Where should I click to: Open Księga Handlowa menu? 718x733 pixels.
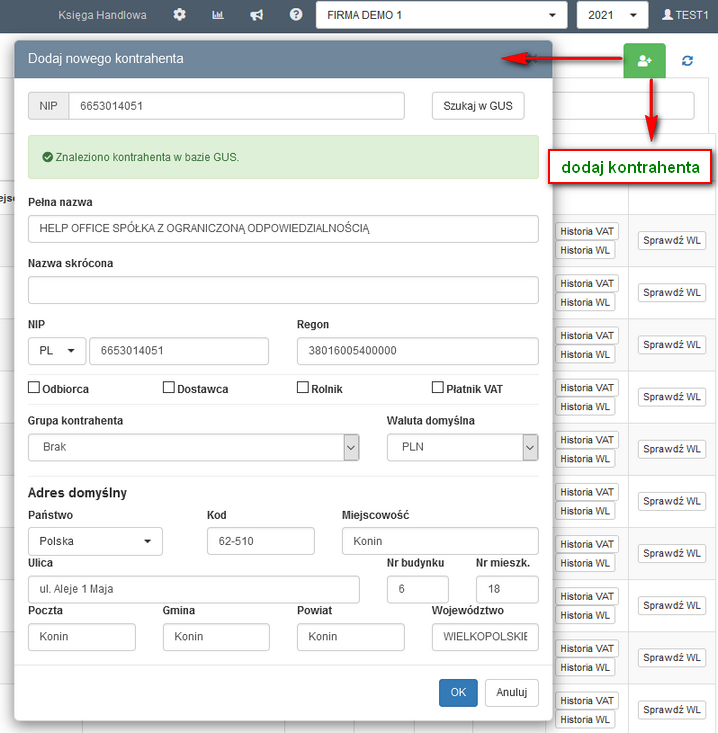tap(102, 15)
